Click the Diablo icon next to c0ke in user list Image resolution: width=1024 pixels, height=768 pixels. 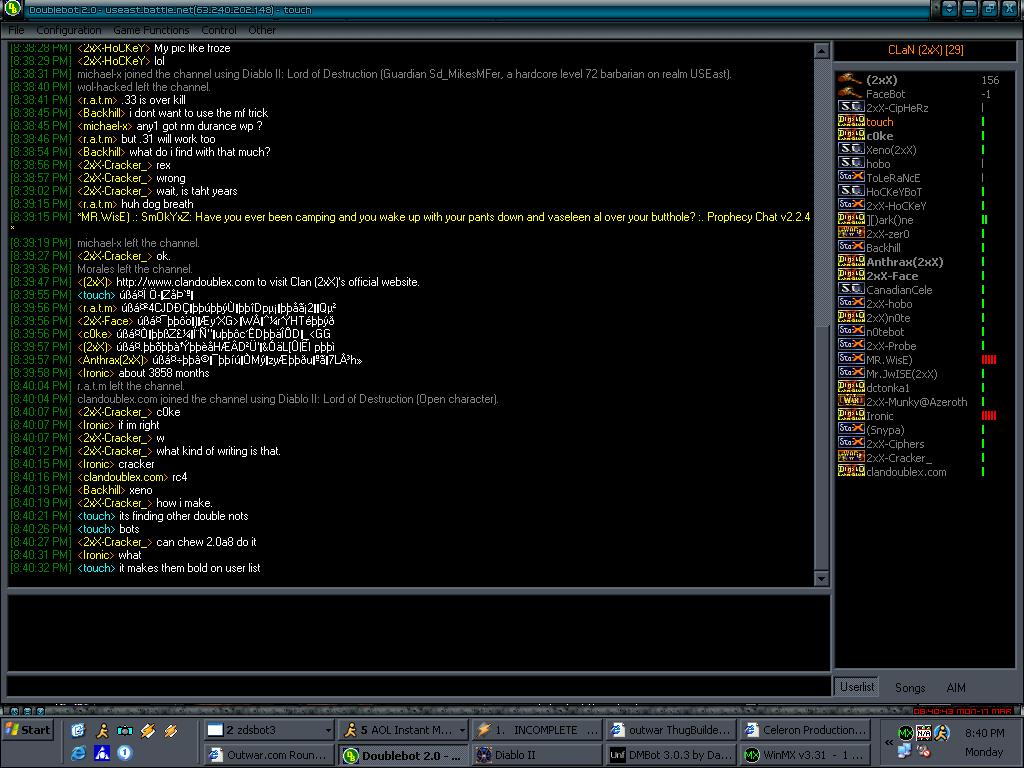pyautogui.click(x=851, y=135)
